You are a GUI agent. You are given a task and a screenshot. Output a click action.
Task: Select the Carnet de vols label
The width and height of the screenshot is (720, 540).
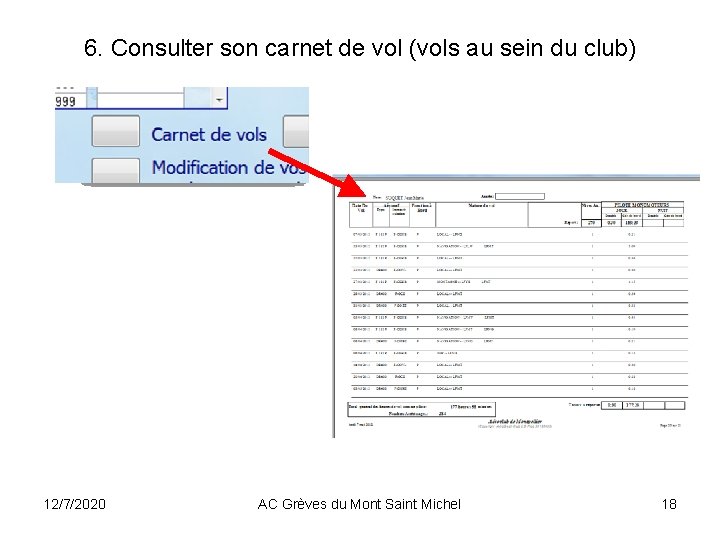point(209,135)
